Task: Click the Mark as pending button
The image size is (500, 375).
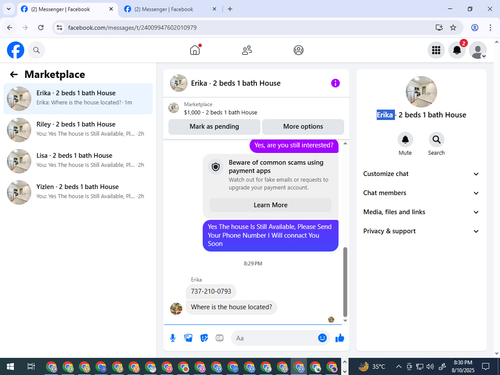Action: (x=214, y=126)
